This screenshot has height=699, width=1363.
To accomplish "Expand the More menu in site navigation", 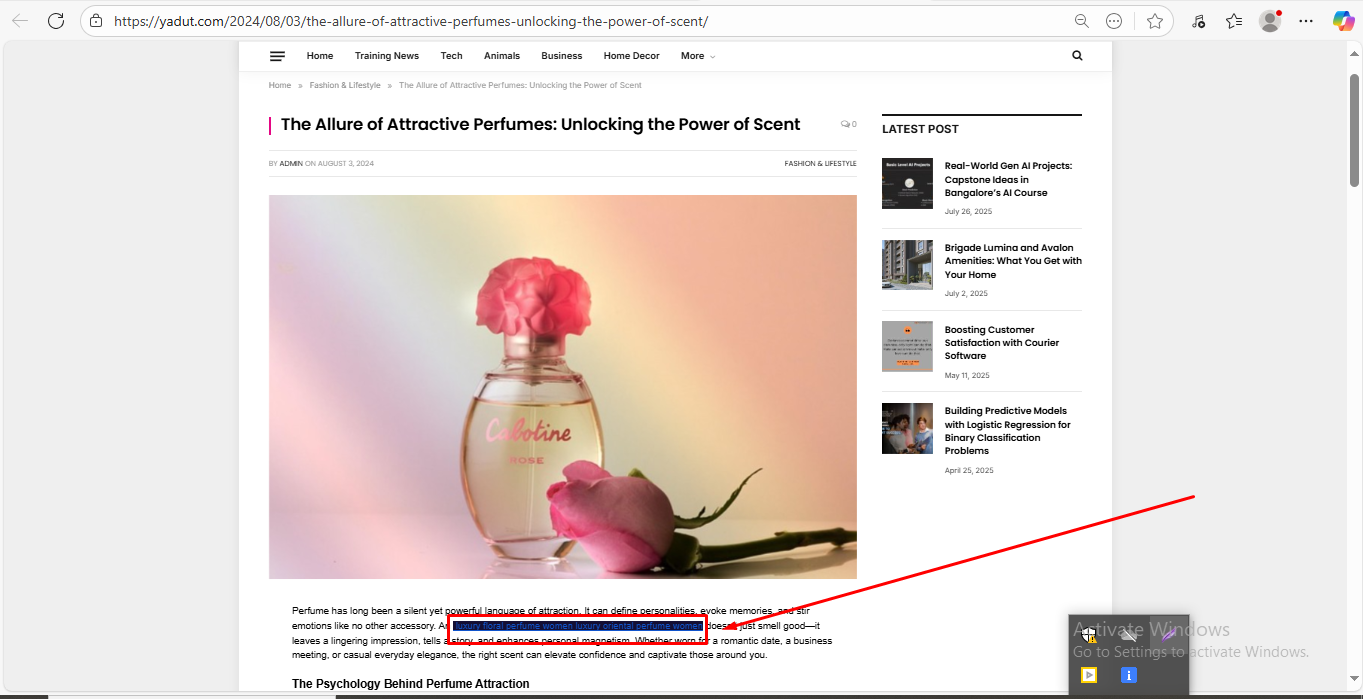I will pyautogui.click(x=697, y=56).
